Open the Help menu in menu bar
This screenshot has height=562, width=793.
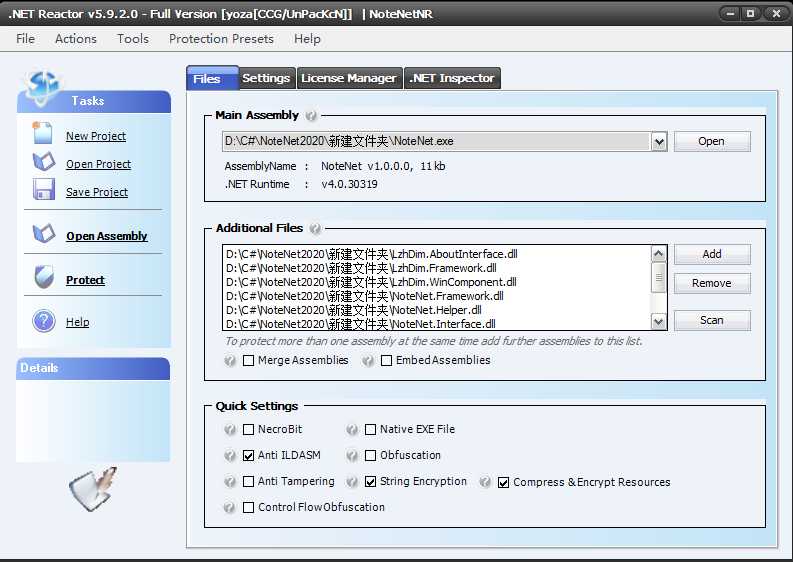point(307,39)
